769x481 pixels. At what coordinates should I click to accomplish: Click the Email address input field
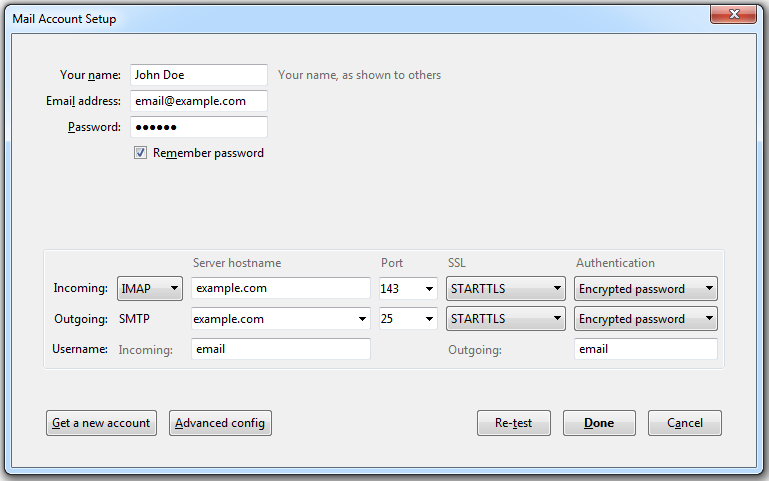[198, 101]
